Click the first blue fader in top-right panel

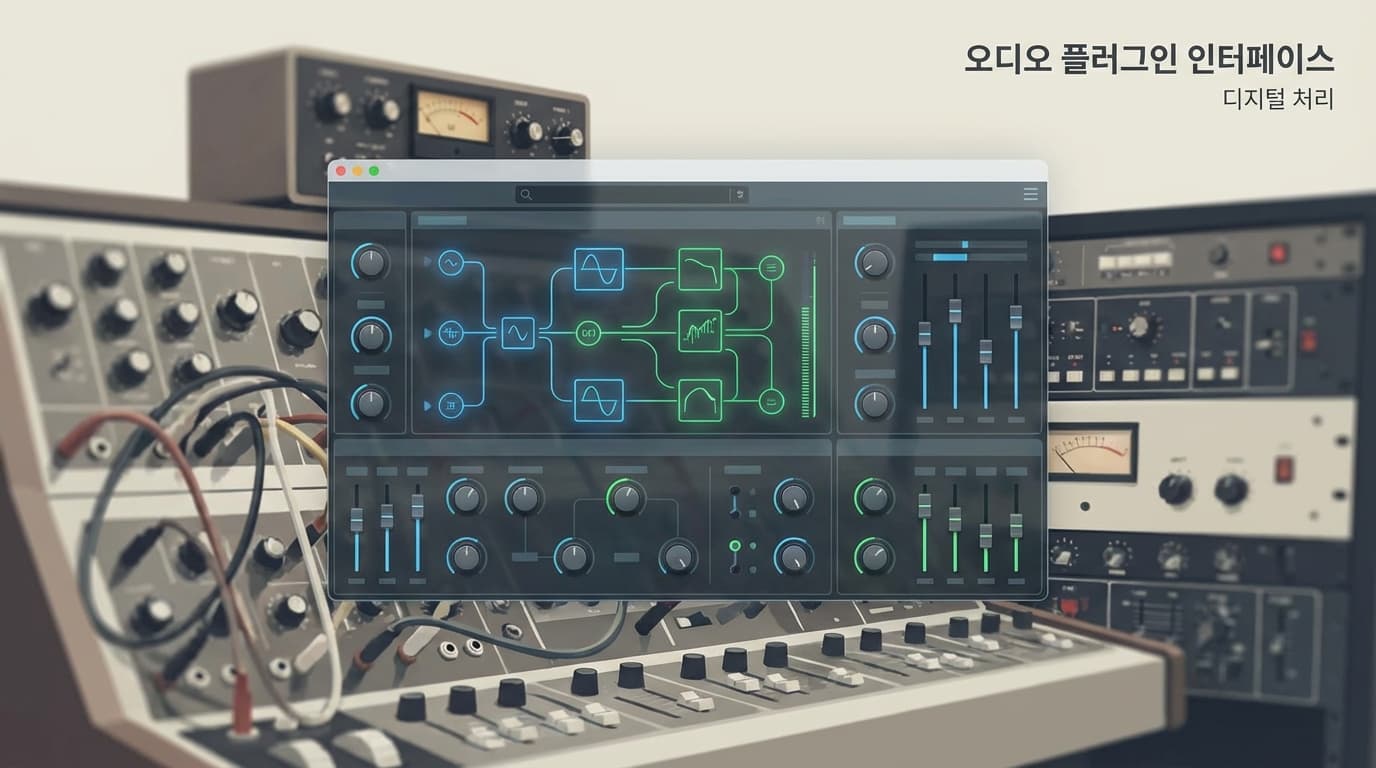tap(925, 334)
